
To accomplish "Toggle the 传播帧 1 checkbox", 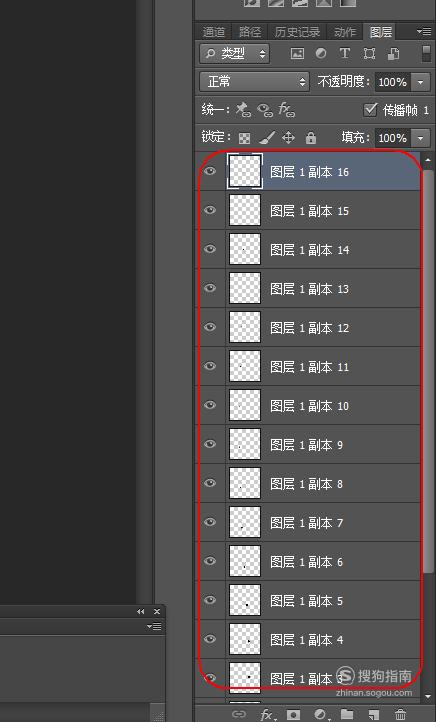I will (370, 110).
